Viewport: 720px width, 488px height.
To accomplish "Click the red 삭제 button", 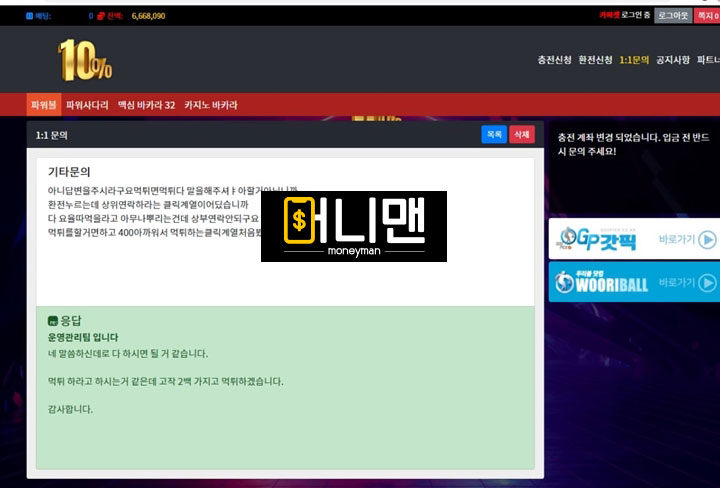I will click(x=522, y=135).
